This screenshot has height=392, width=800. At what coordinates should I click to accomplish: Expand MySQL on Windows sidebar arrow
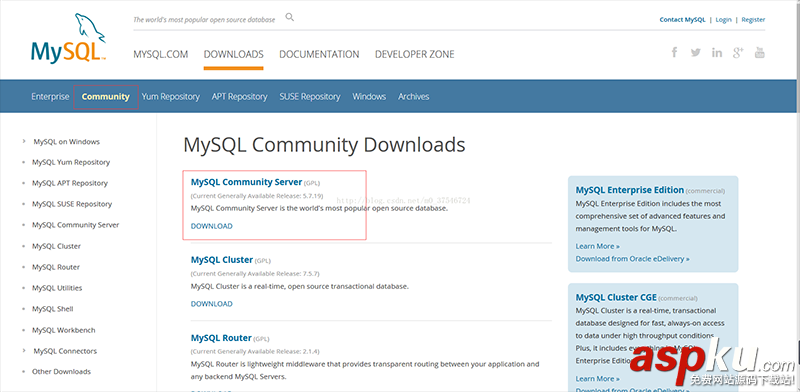24,141
